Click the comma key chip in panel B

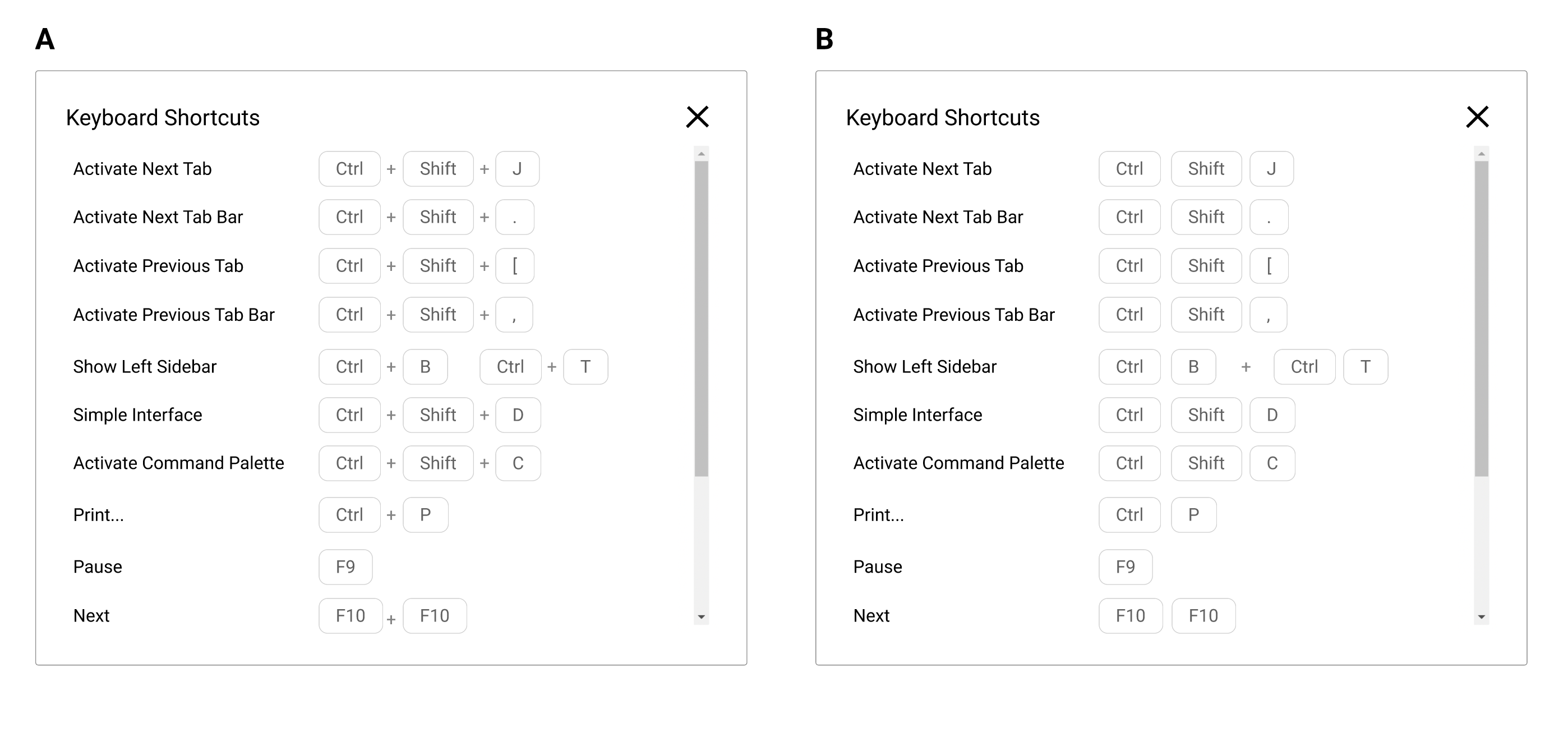click(1269, 314)
